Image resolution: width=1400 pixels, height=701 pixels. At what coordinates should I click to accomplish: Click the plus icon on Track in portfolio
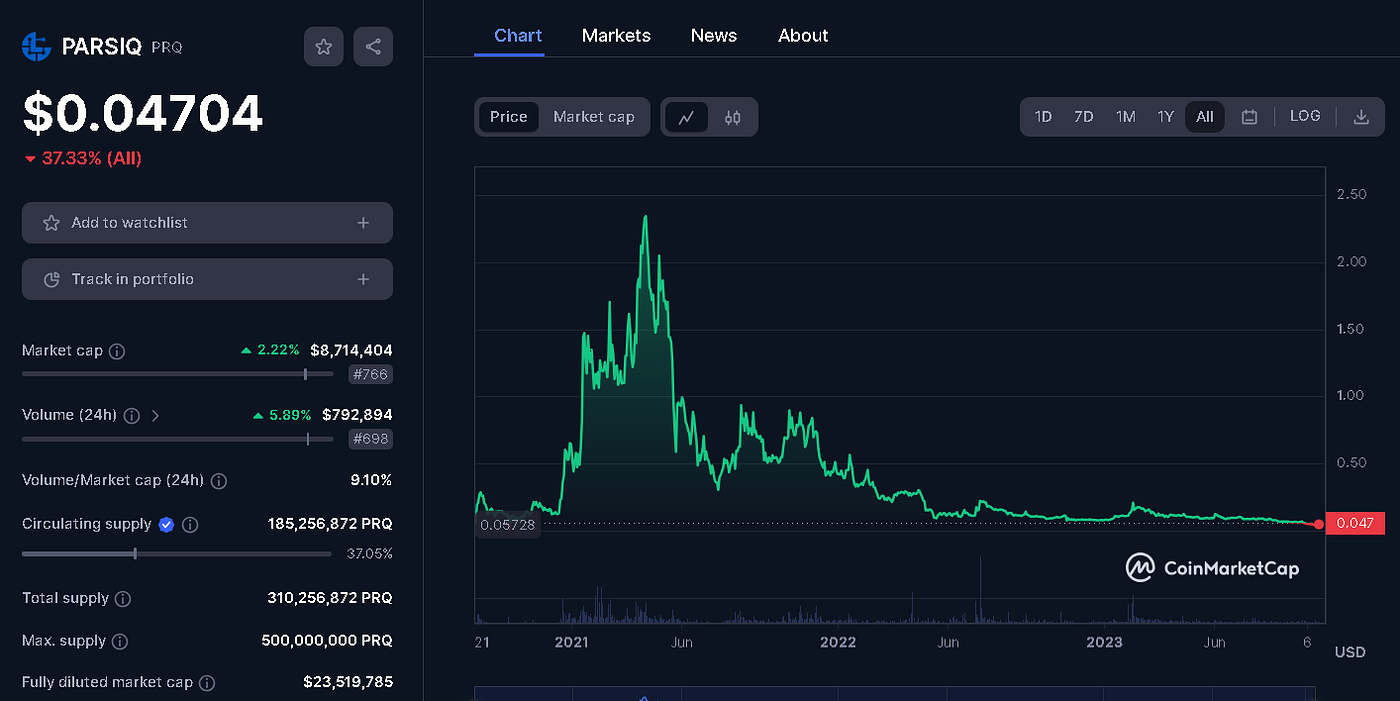pyautogui.click(x=363, y=279)
